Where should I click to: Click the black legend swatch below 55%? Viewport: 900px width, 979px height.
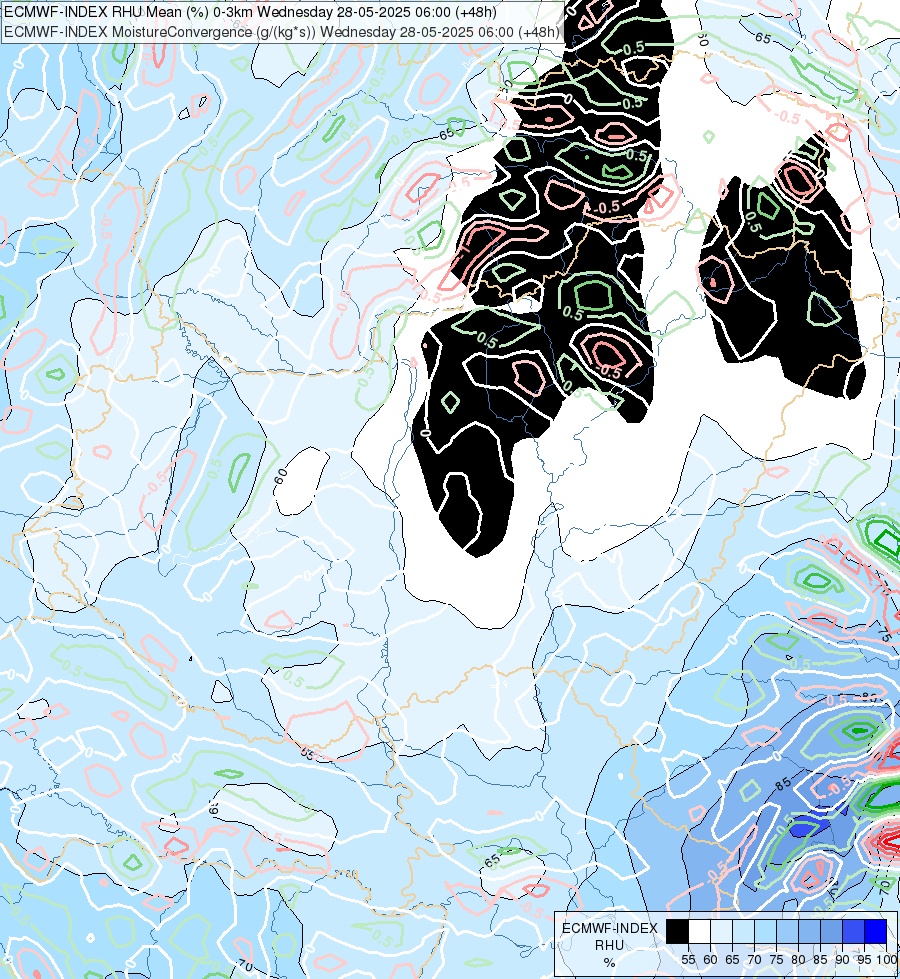[678, 932]
